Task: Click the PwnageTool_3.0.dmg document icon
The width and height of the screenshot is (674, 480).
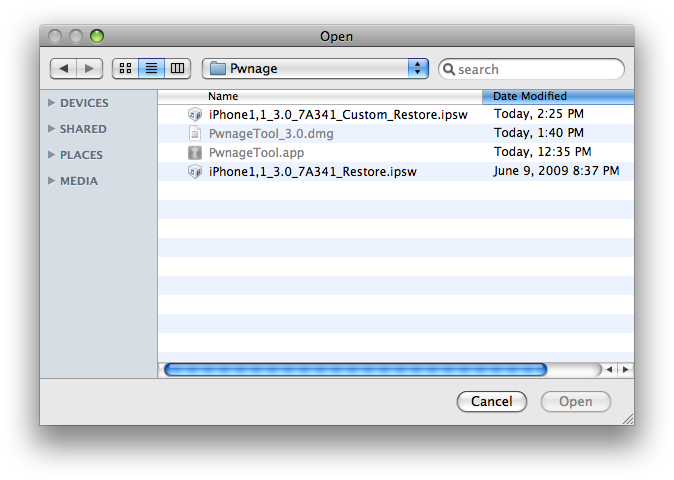Action: pyautogui.click(x=195, y=134)
